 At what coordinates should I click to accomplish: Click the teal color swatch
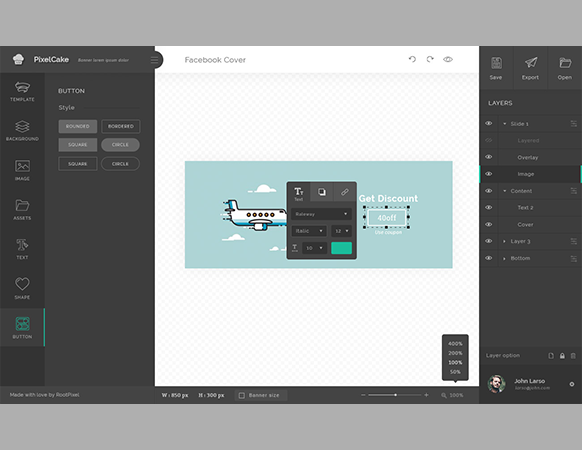click(341, 248)
